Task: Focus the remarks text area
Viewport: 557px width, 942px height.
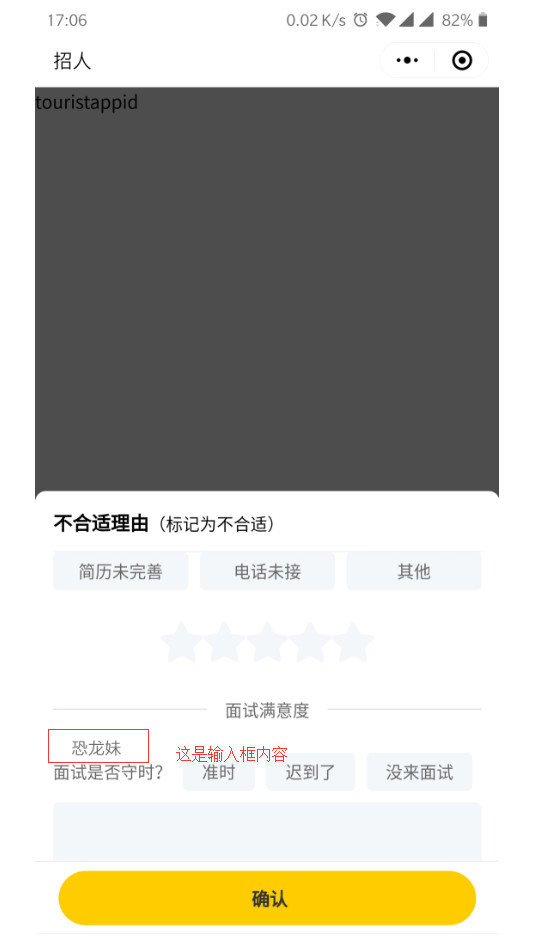Action: coord(267,831)
